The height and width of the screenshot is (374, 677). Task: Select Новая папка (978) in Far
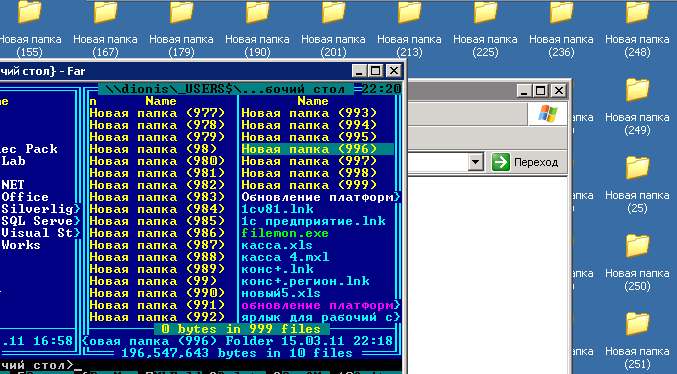point(157,125)
